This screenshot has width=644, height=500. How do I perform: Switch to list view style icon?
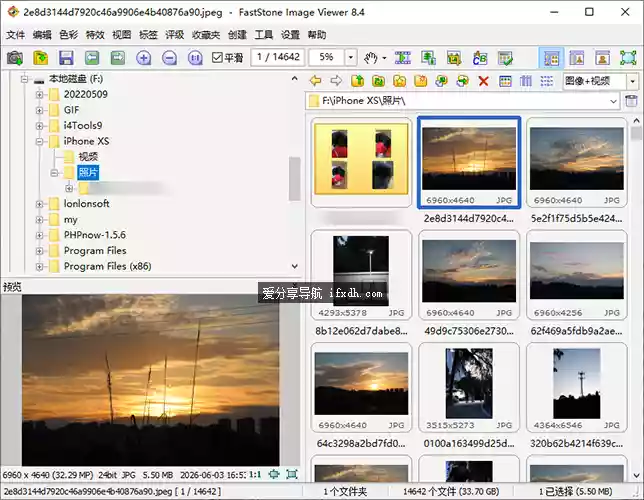(547, 81)
